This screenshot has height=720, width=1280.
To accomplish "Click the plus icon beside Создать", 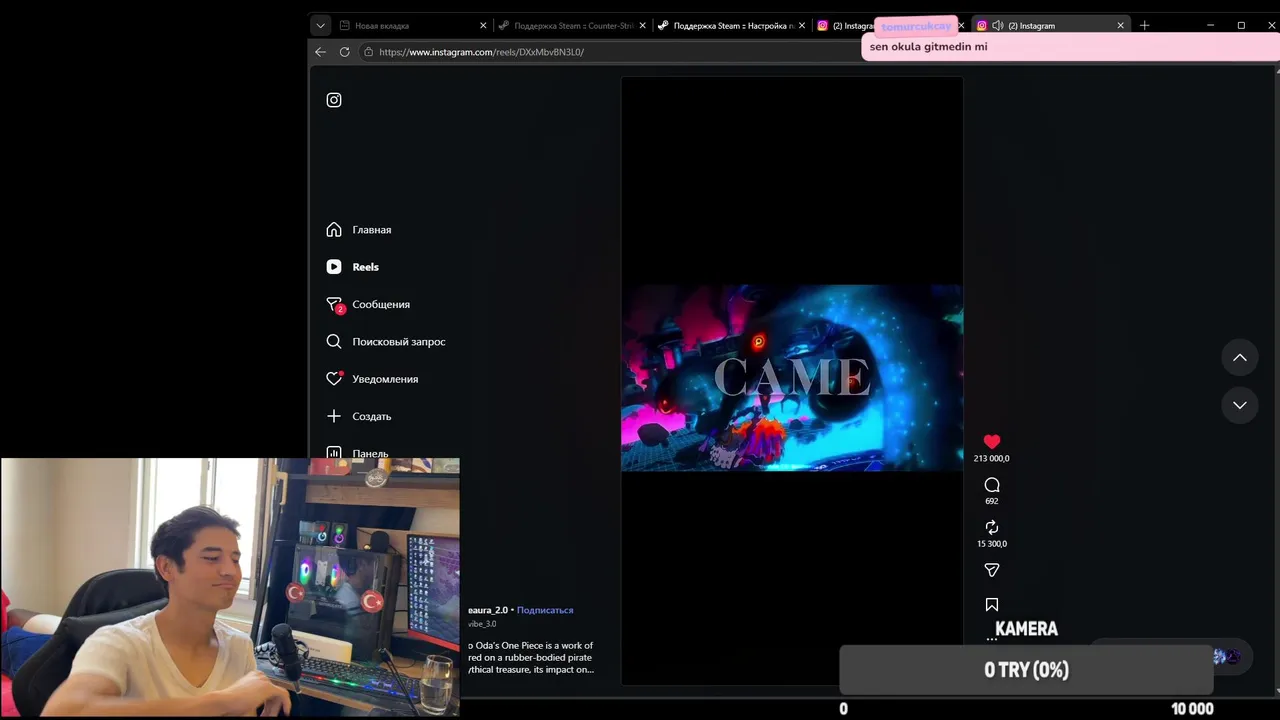I will coord(334,416).
